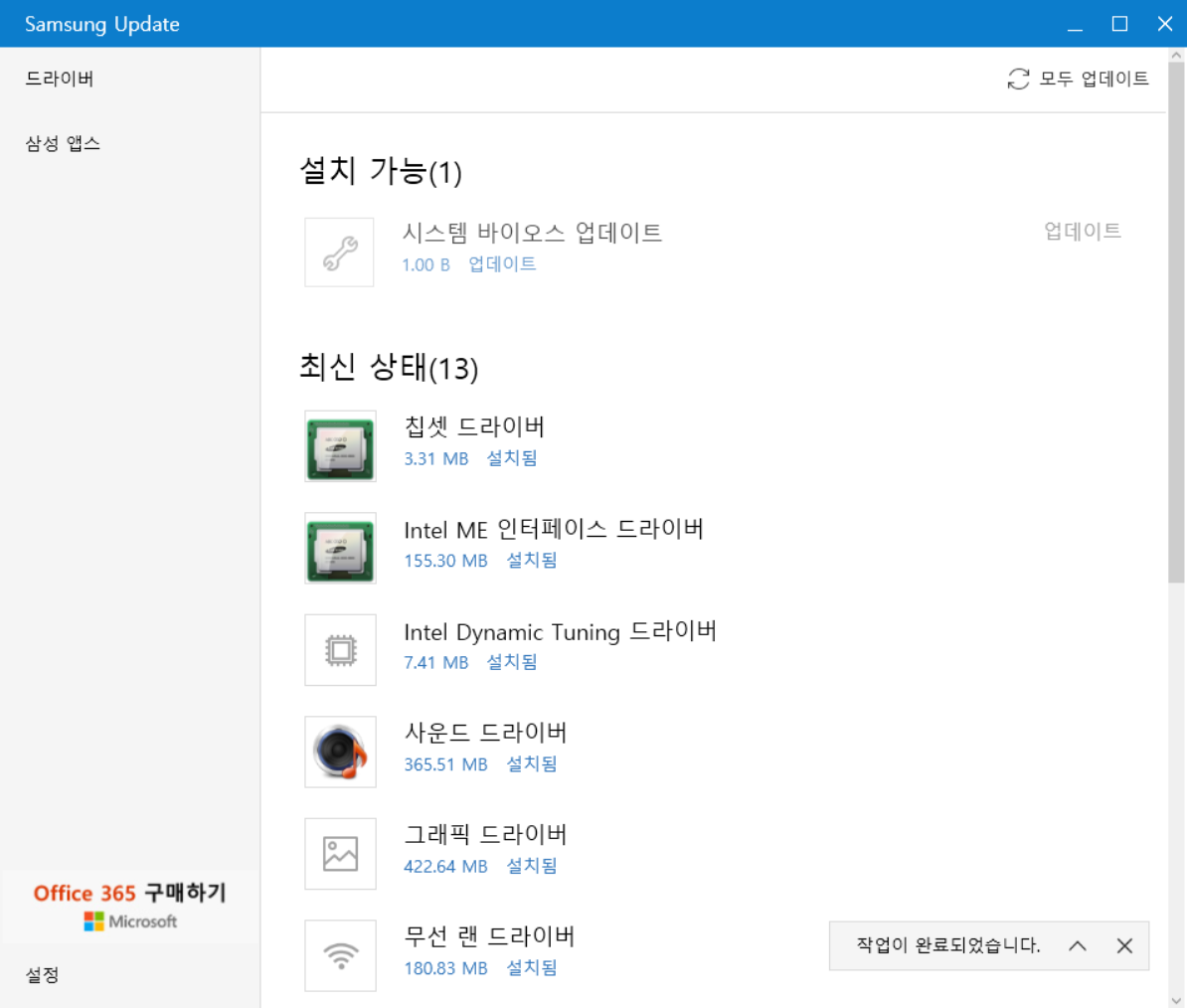The image size is (1187, 1008).
Task: Click the Intel Dynamic Tuning chip icon
Action: coord(340,650)
